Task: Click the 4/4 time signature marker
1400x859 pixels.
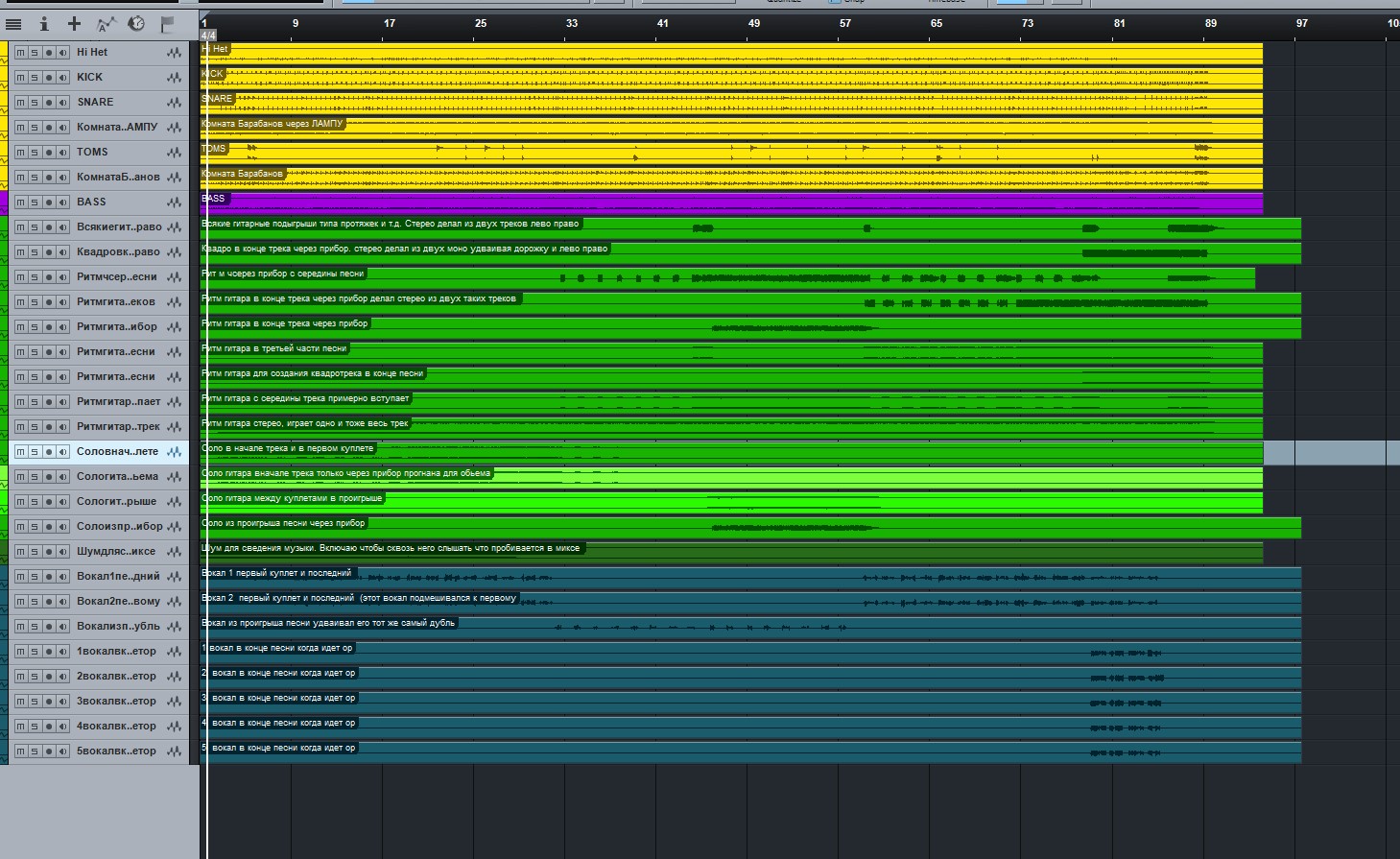Action: point(208,36)
